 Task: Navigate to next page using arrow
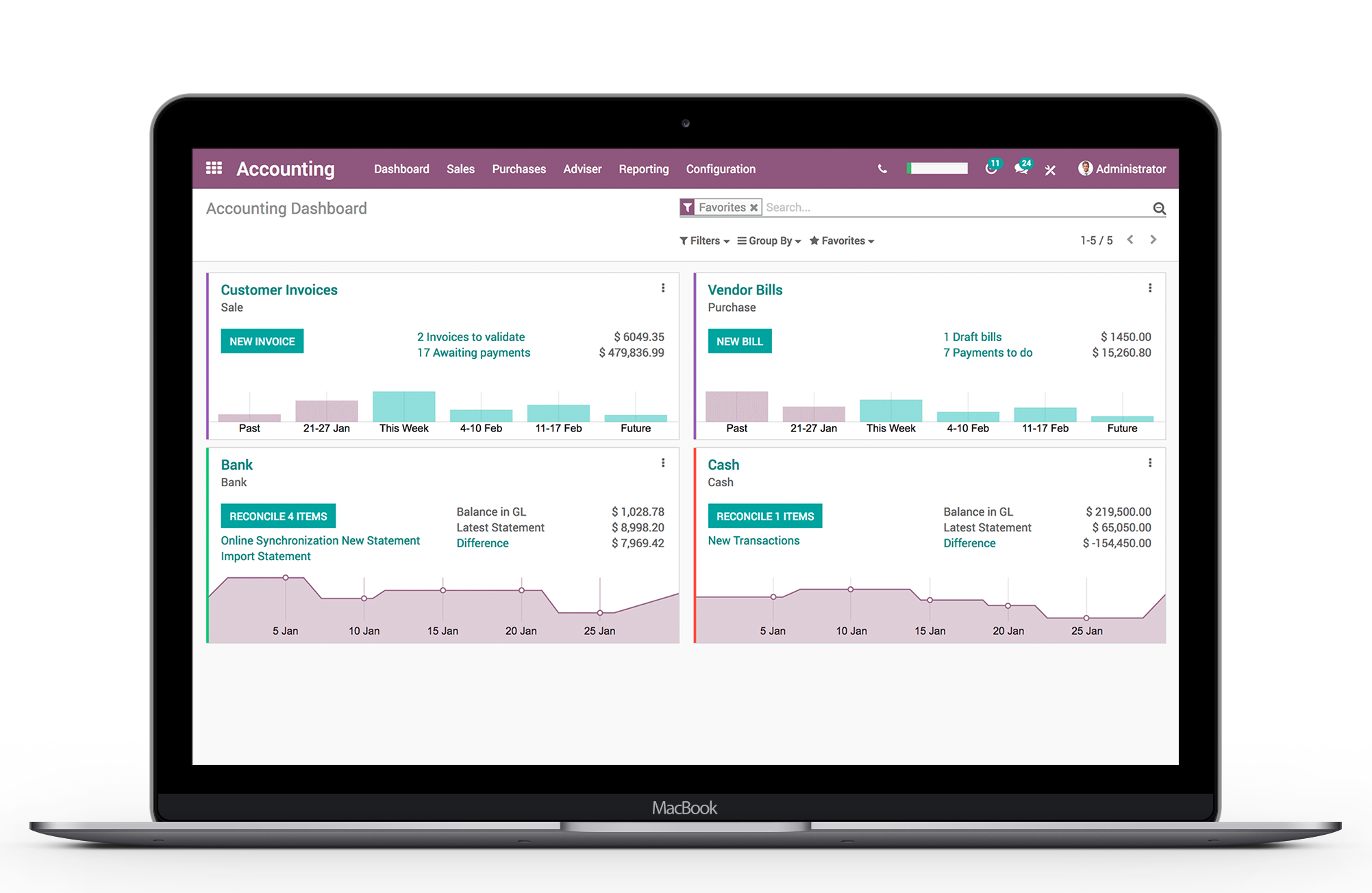click(1154, 239)
